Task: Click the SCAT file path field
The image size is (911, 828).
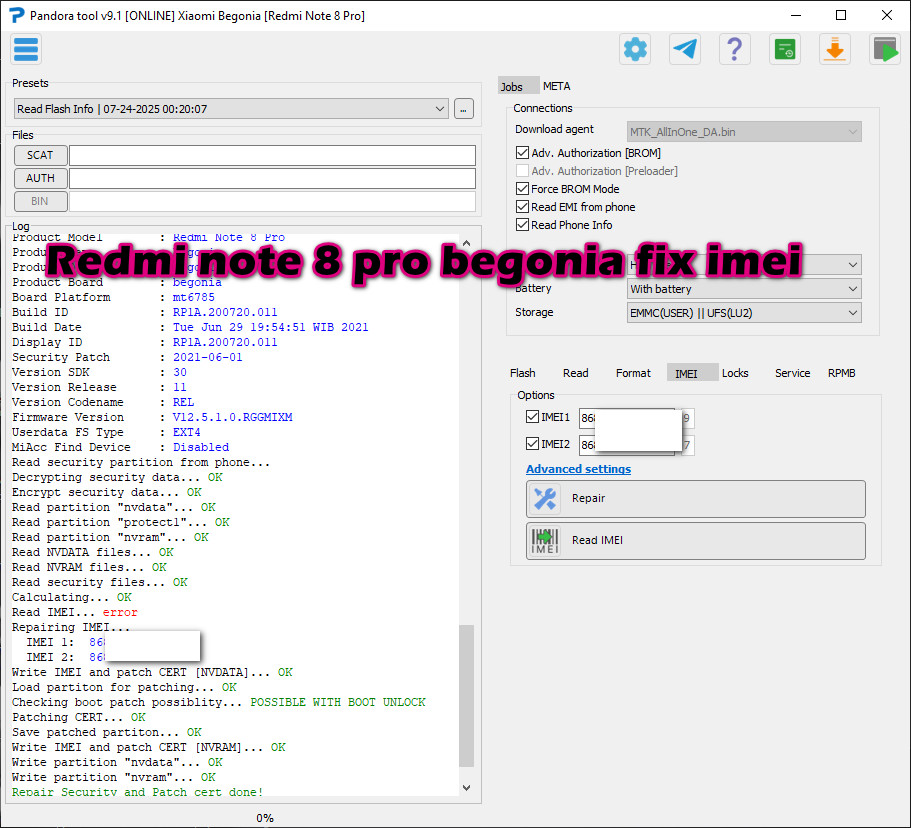Action: 272,155
